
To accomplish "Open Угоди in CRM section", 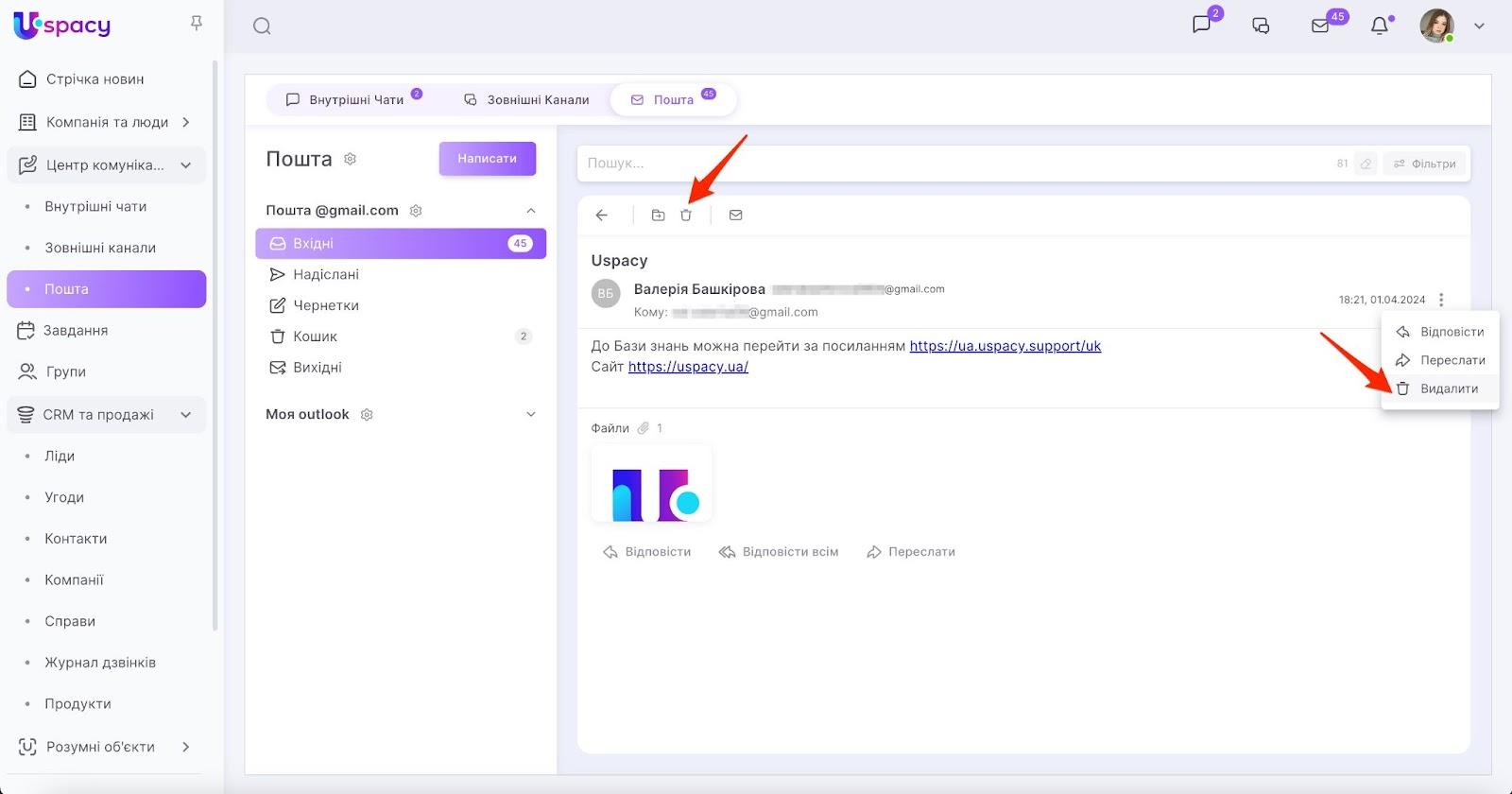I will (106, 497).
